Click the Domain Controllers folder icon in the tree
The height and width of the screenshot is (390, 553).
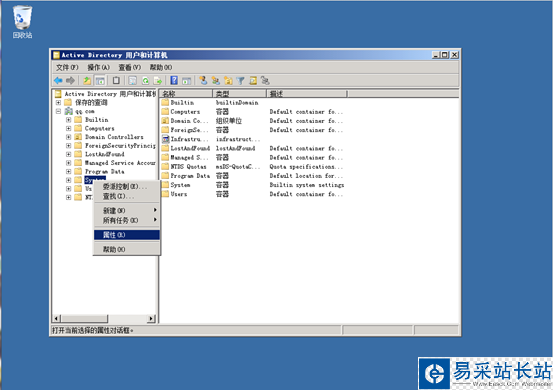point(78,137)
